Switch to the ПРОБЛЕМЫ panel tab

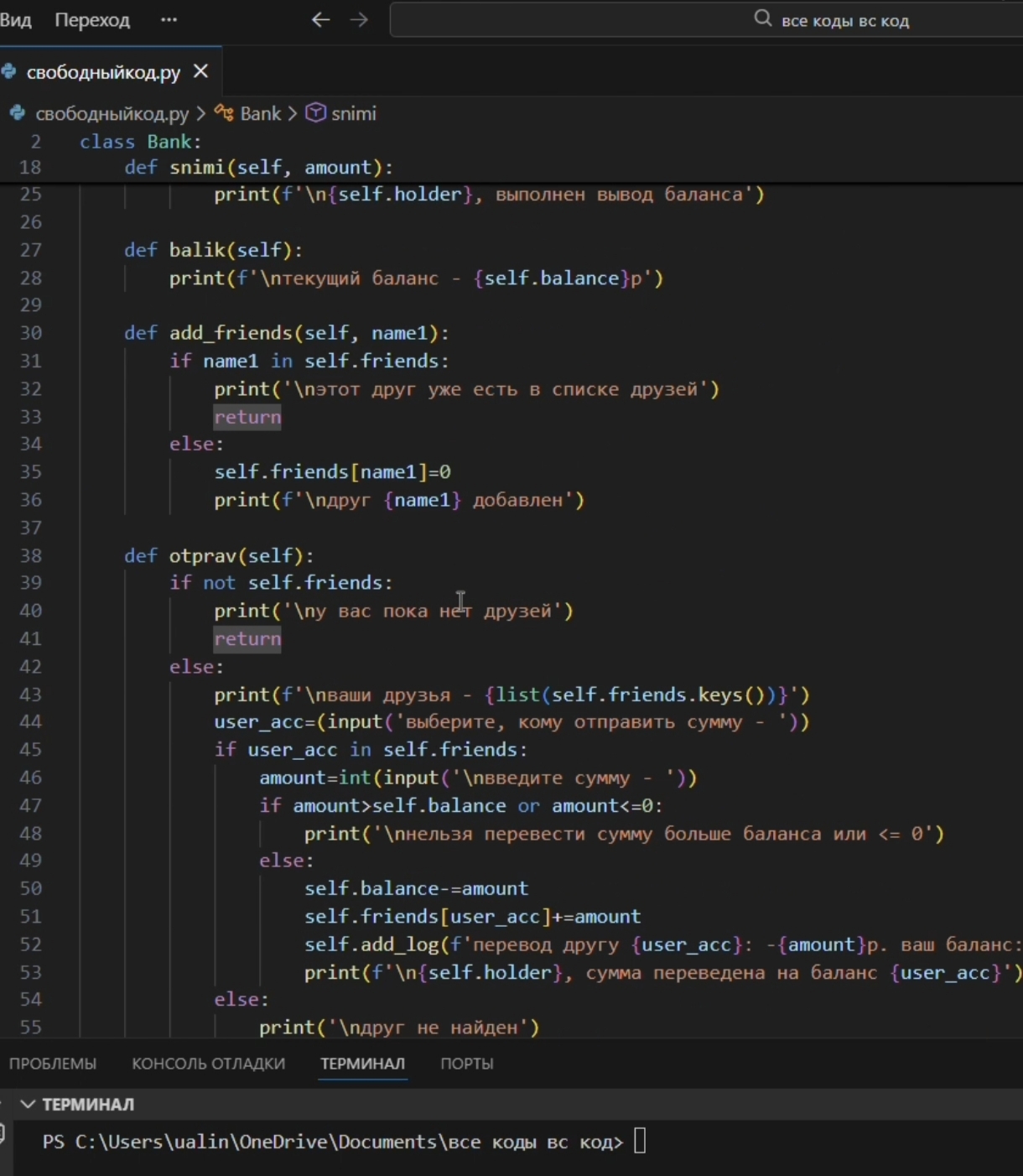pyautogui.click(x=53, y=1064)
